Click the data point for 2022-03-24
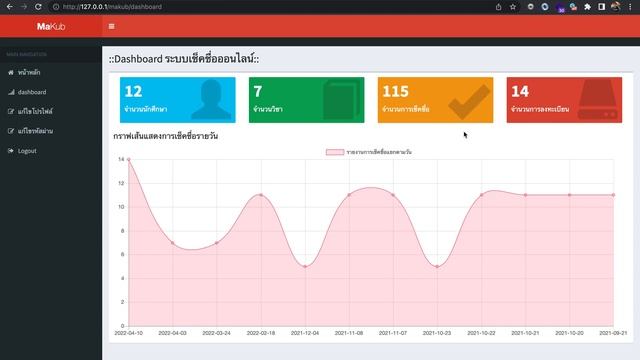Image resolution: width=640 pixels, height=360 pixels. [217, 243]
